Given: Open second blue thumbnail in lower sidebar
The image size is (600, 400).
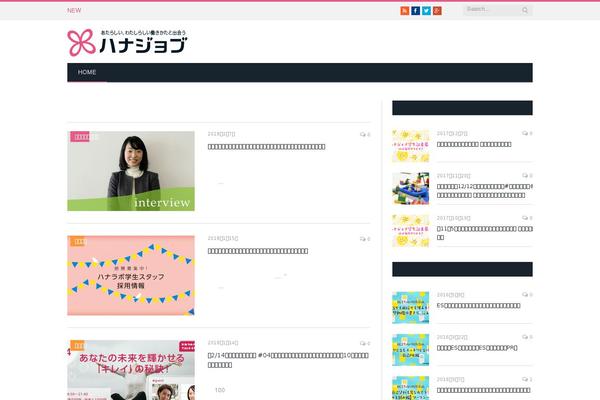Looking at the screenshot, I should tap(411, 350).
